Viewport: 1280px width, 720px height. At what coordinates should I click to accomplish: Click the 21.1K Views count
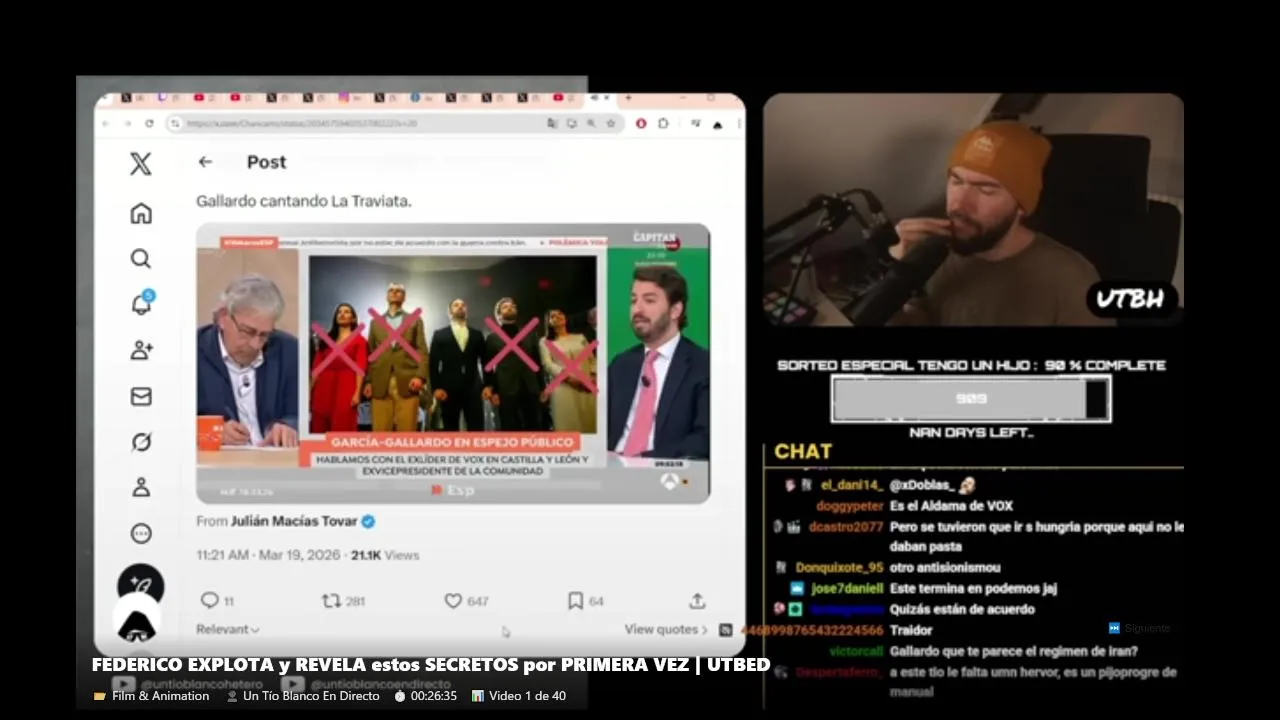[x=385, y=555]
